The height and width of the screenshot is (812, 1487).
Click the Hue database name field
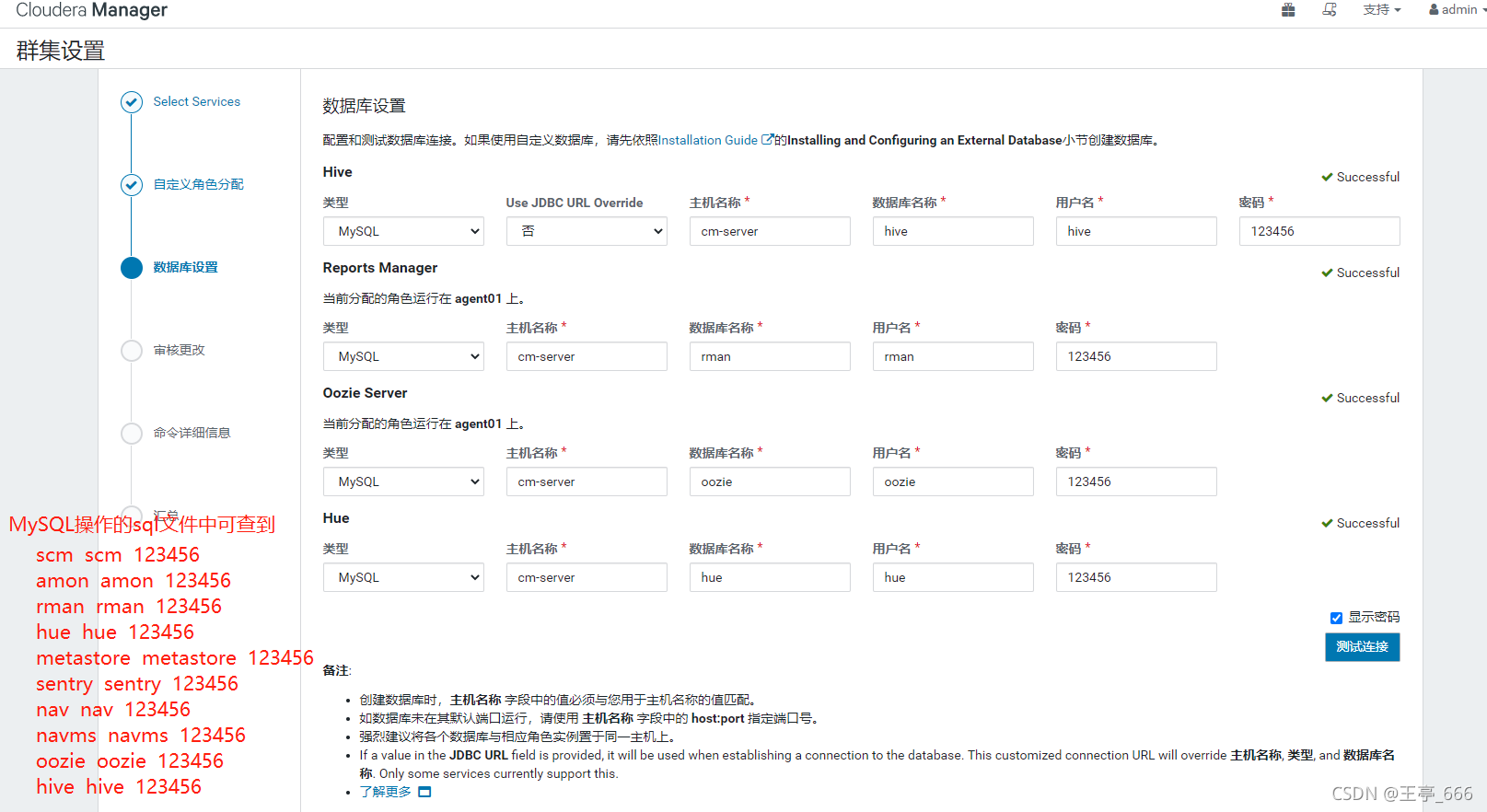(770, 577)
